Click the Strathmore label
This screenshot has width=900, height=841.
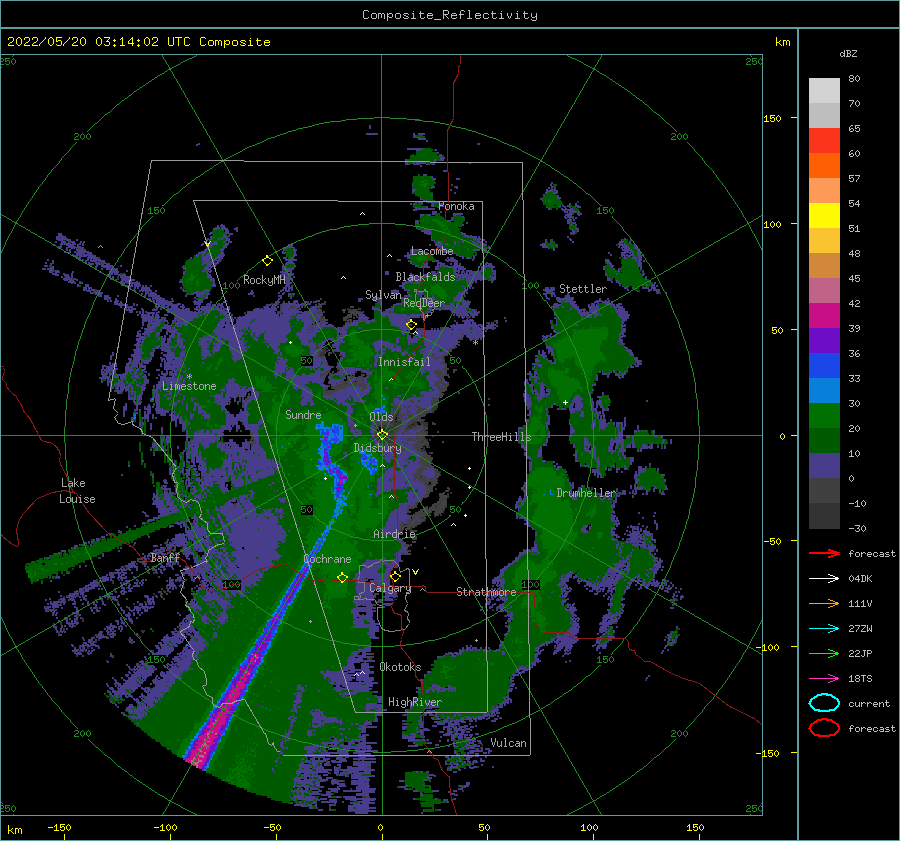pyautogui.click(x=486, y=592)
